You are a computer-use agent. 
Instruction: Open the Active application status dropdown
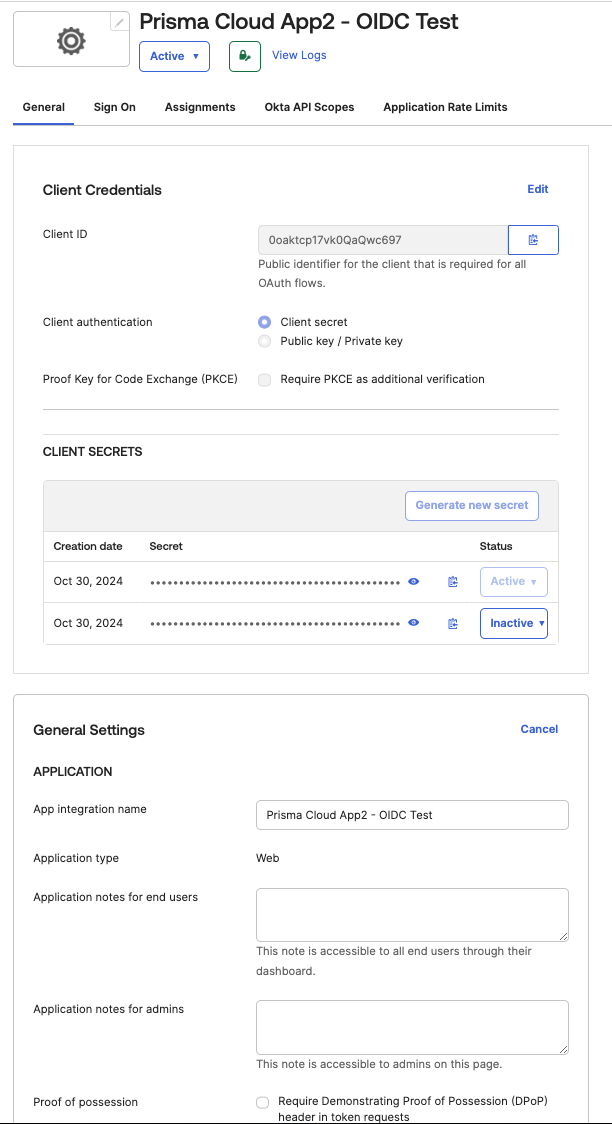pos(174,56)
